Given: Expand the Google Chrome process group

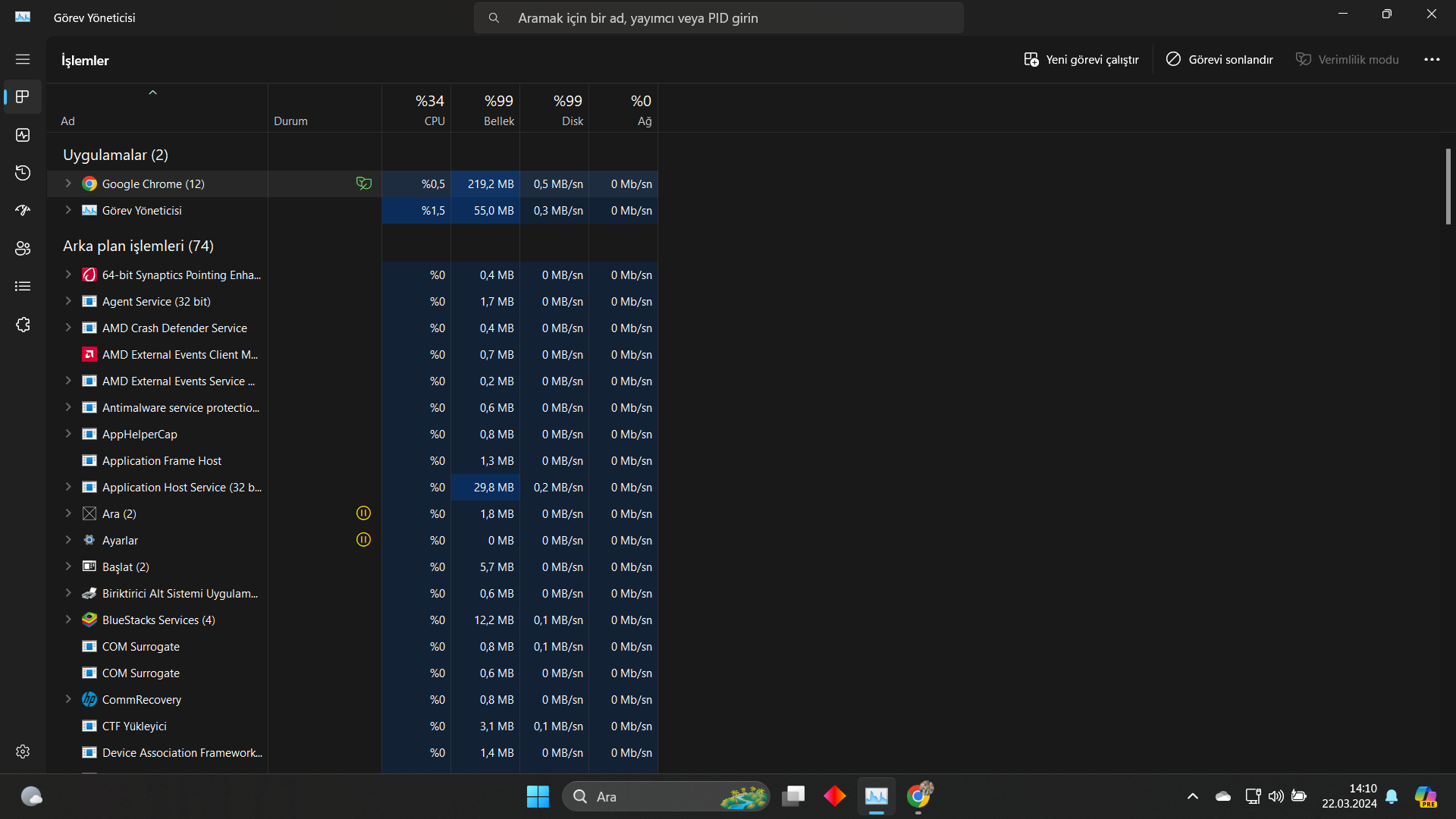Looking at the screenshot, I should click(68, 184).
